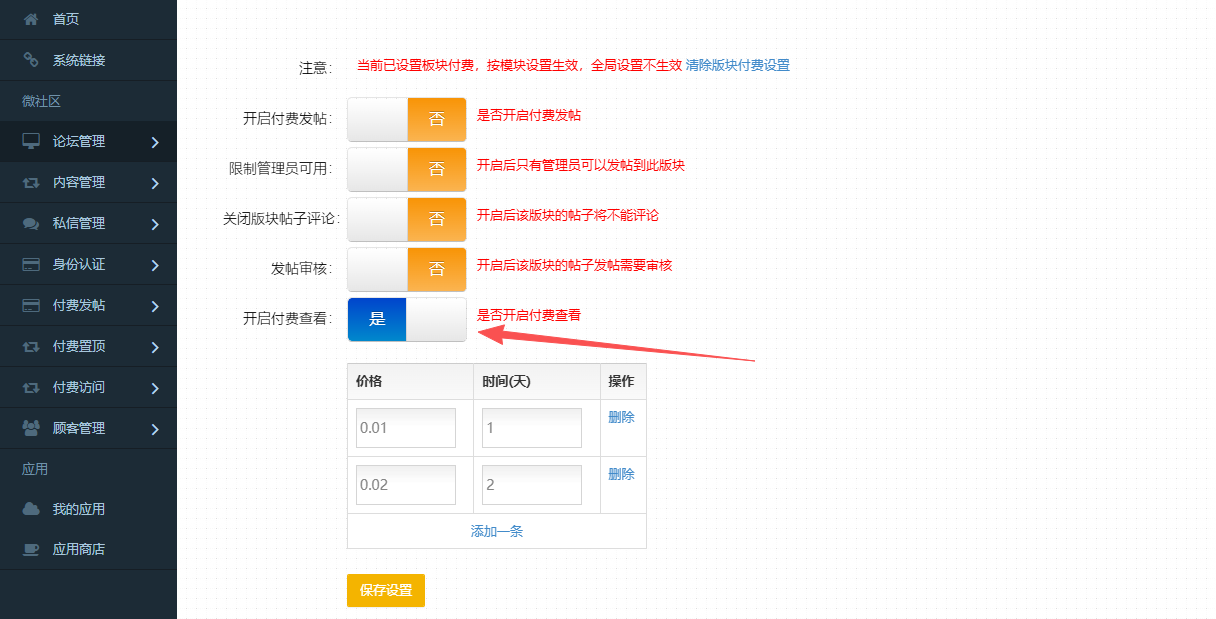Image resolution: width=1216 pixels, height=619 pixels.
Task: Toggle the 开启付费发帖 switch
Action: click(x=407, y=119)
